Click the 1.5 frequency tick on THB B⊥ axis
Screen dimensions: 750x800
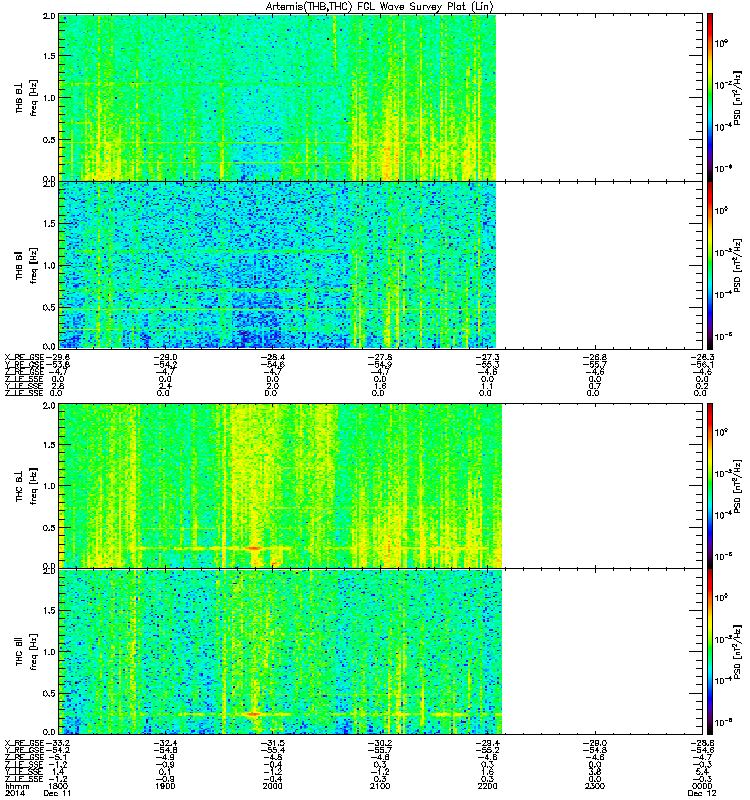pyautogui.click(x=49, y=56)
